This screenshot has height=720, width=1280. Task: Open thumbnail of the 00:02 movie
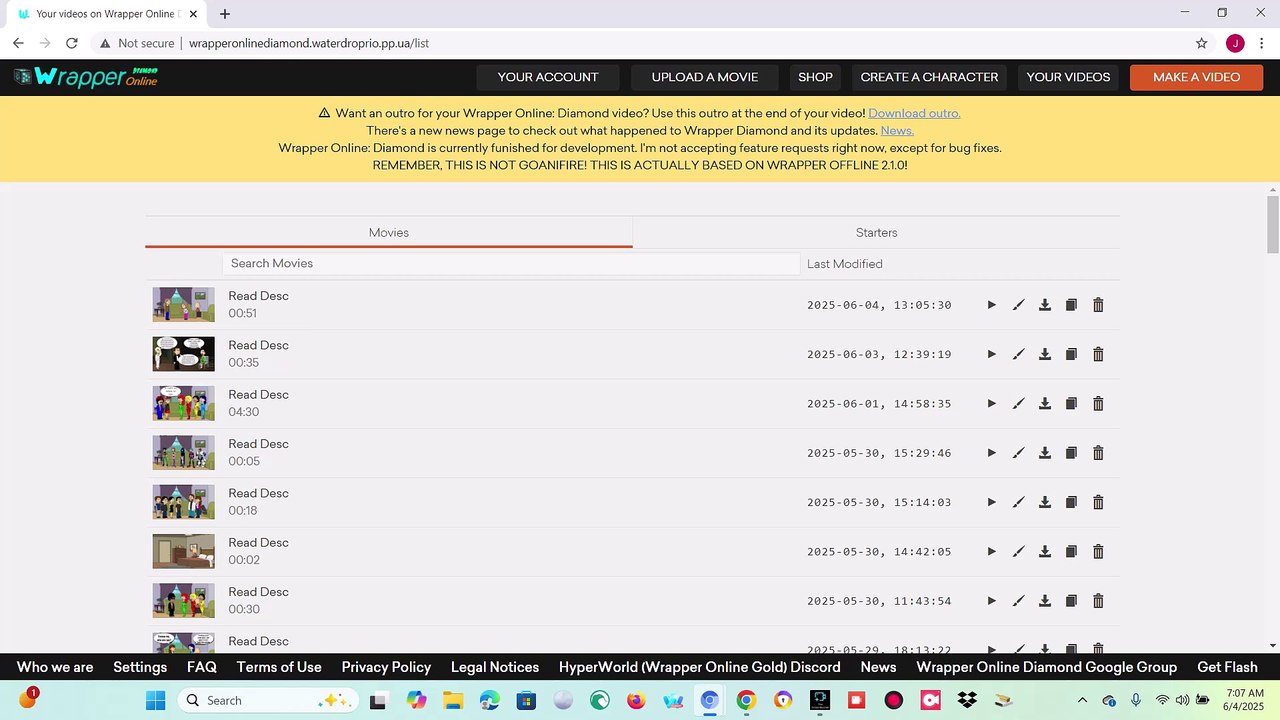[x=183, y=552]
